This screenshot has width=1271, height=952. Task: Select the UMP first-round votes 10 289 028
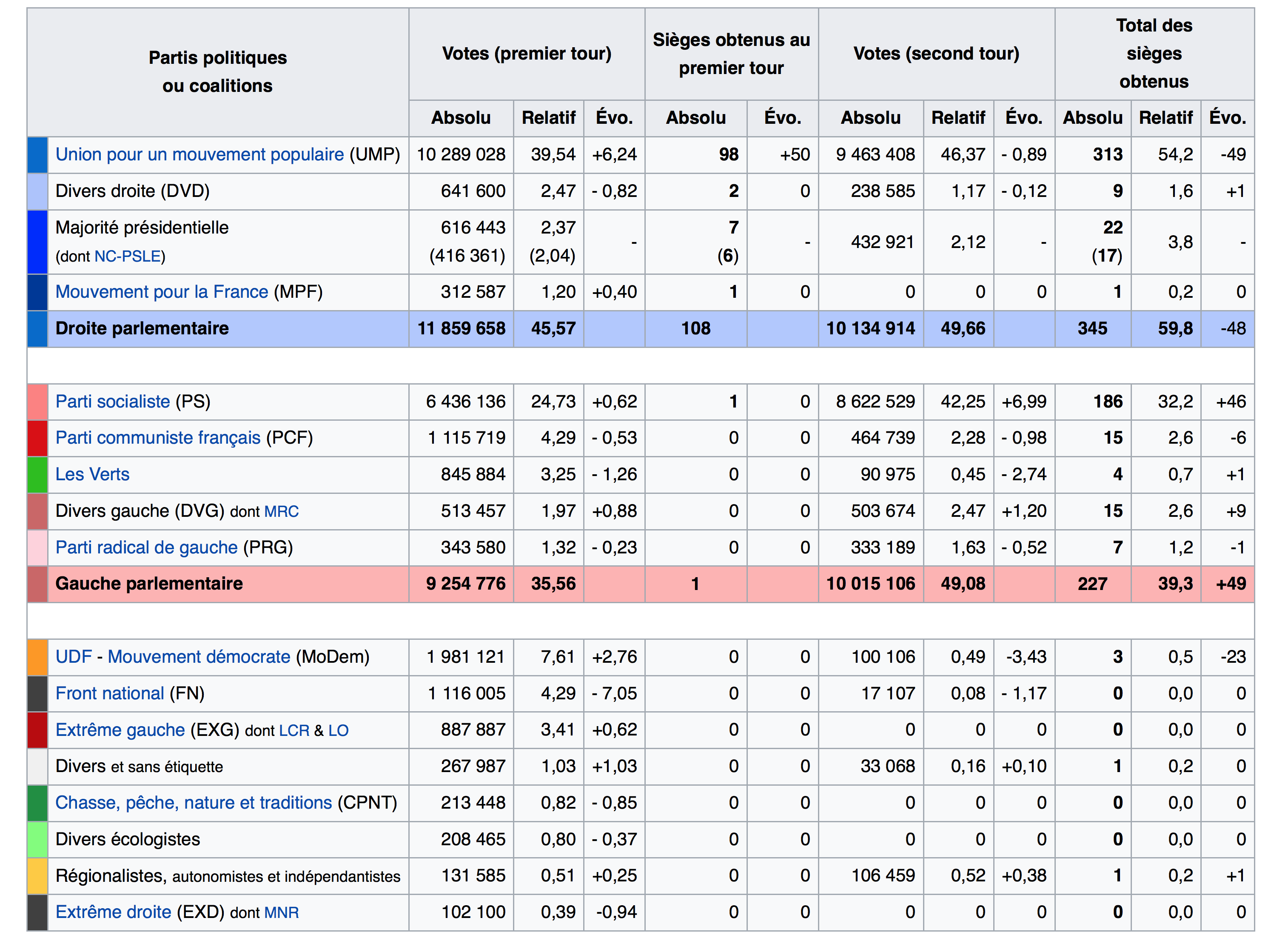click(461, 154)
